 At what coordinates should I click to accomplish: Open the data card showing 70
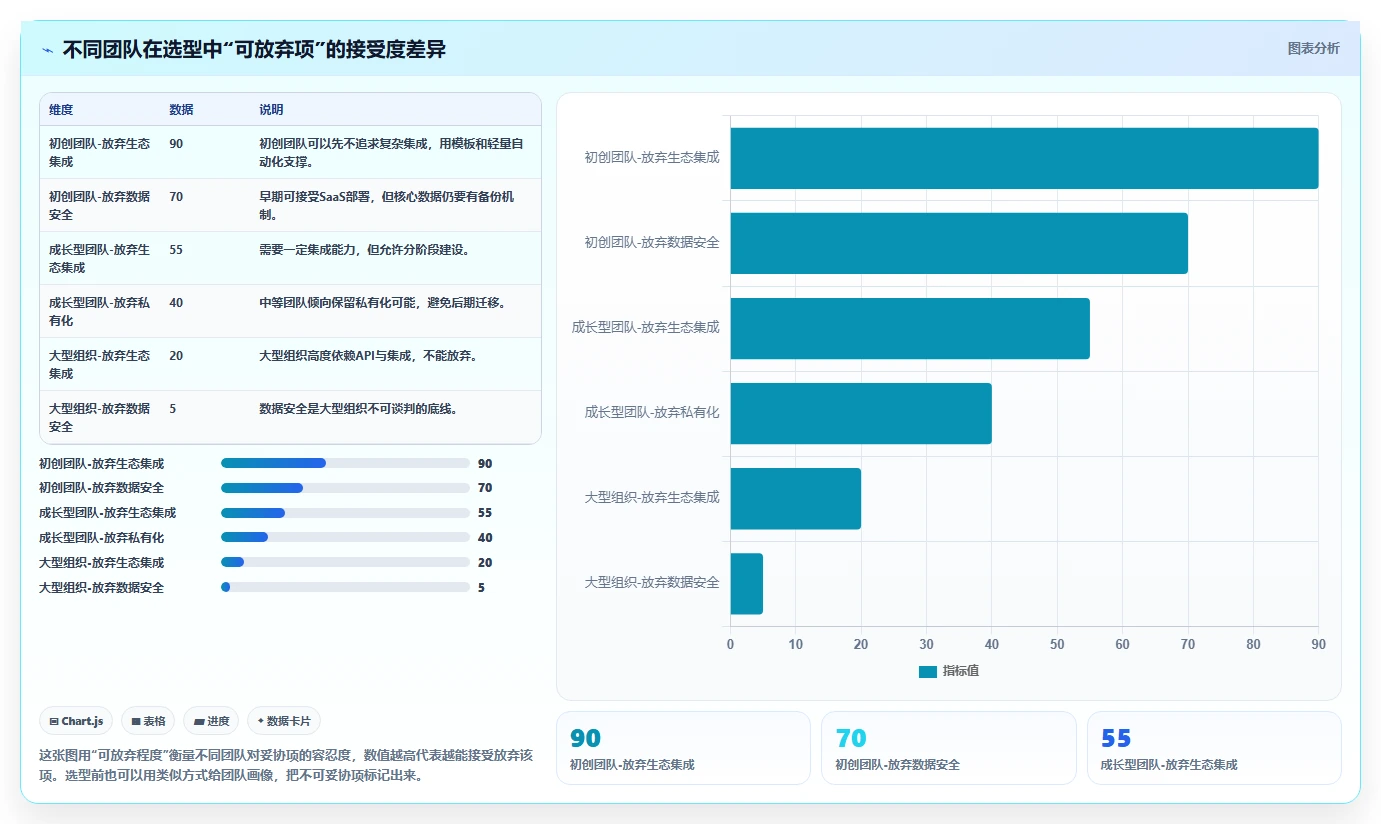point(949,748)
